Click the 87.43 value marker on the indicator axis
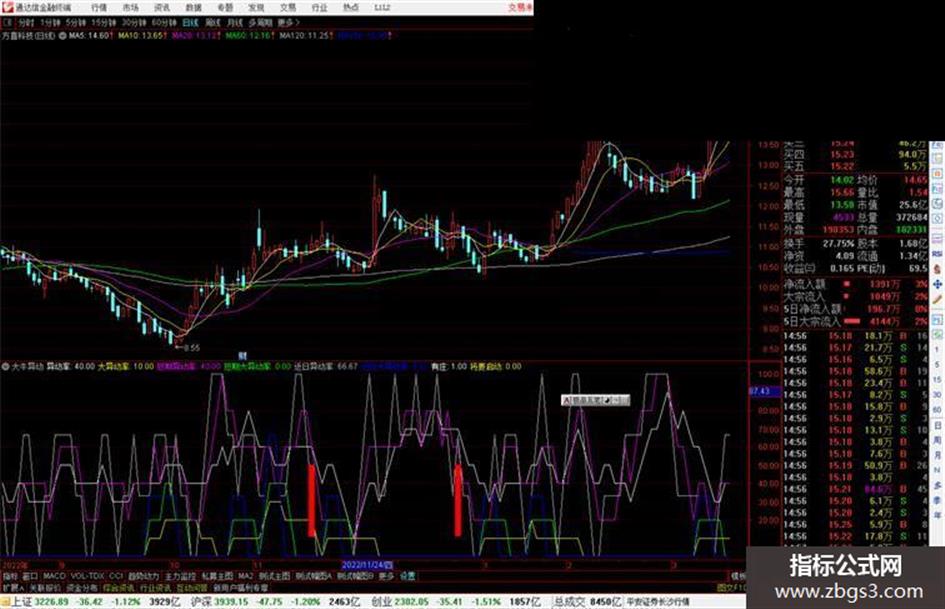Image resolution: width=945 pixels, height=609 pixels. (765, 391)
